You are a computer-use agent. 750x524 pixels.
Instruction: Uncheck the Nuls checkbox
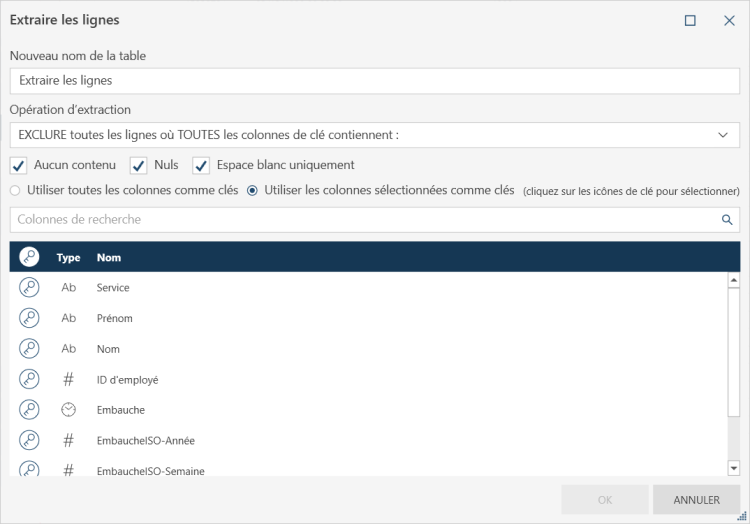tap(139, 165)
